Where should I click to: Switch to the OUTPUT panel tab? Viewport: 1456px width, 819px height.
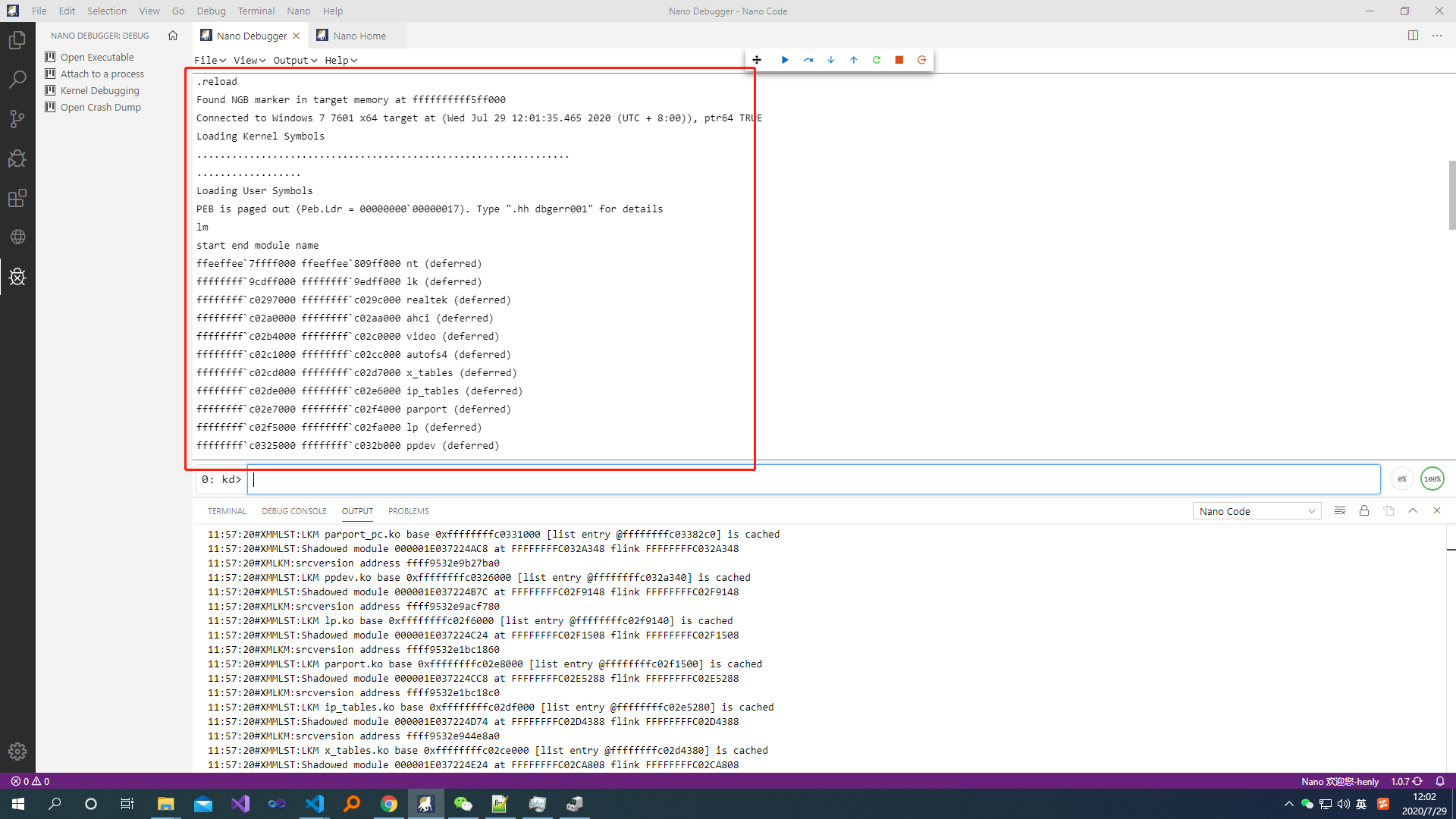pyautogui.click(x=357, y=511)
